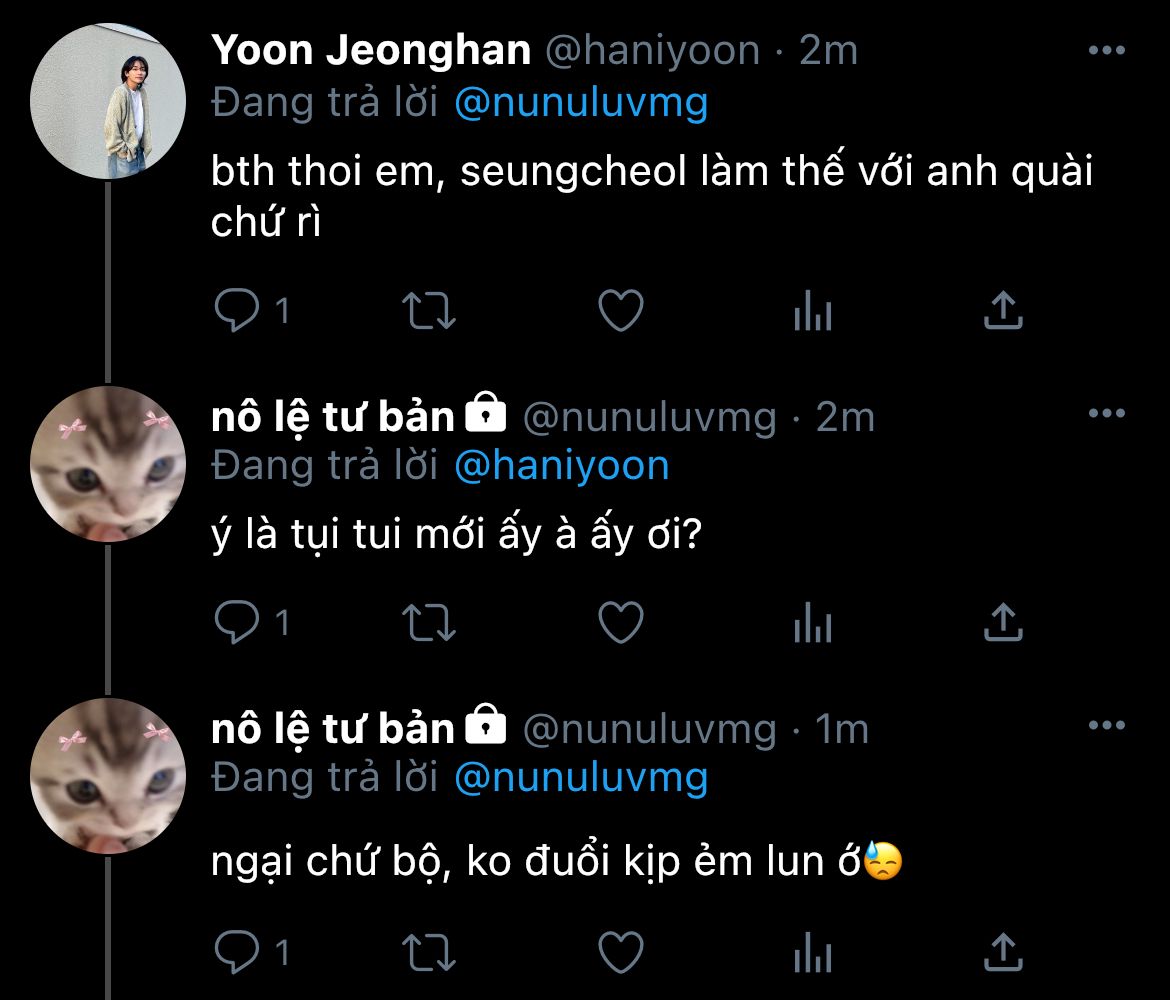View analytics on Yoon Jeonghan's tweet
This screenshot has width=1170, height=1000.
coord(812,313)
